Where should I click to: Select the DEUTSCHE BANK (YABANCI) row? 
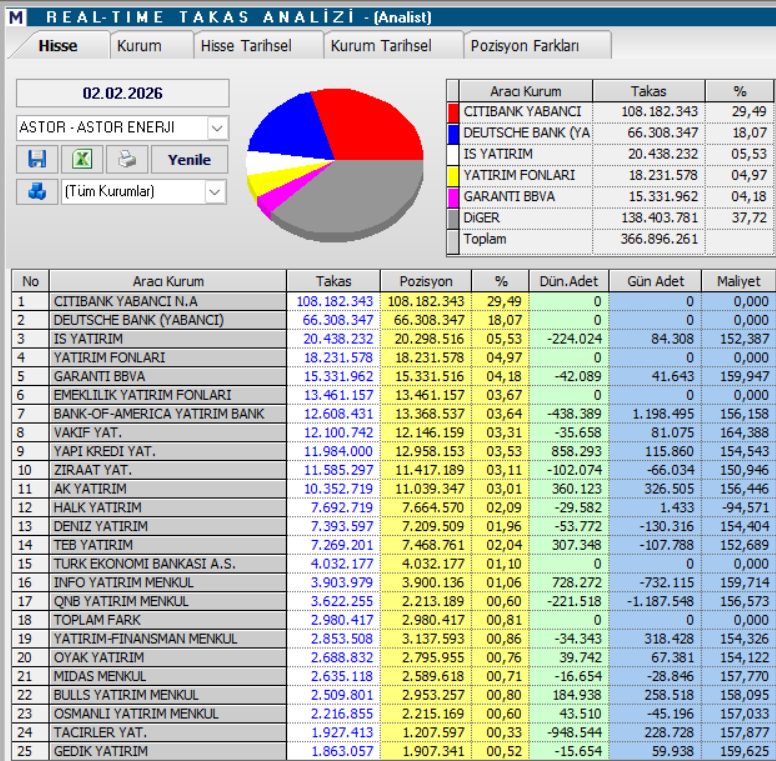[x=393, y=320]
